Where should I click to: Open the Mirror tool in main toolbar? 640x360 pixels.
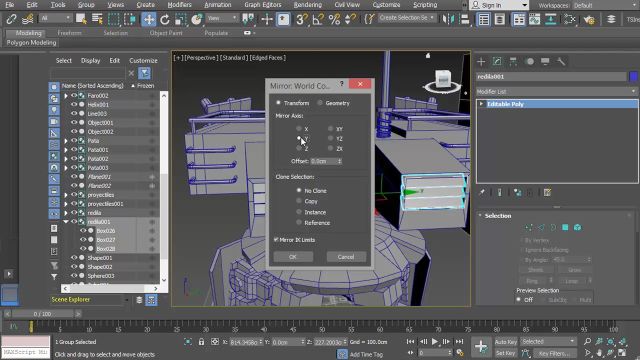tap(448, 19)
